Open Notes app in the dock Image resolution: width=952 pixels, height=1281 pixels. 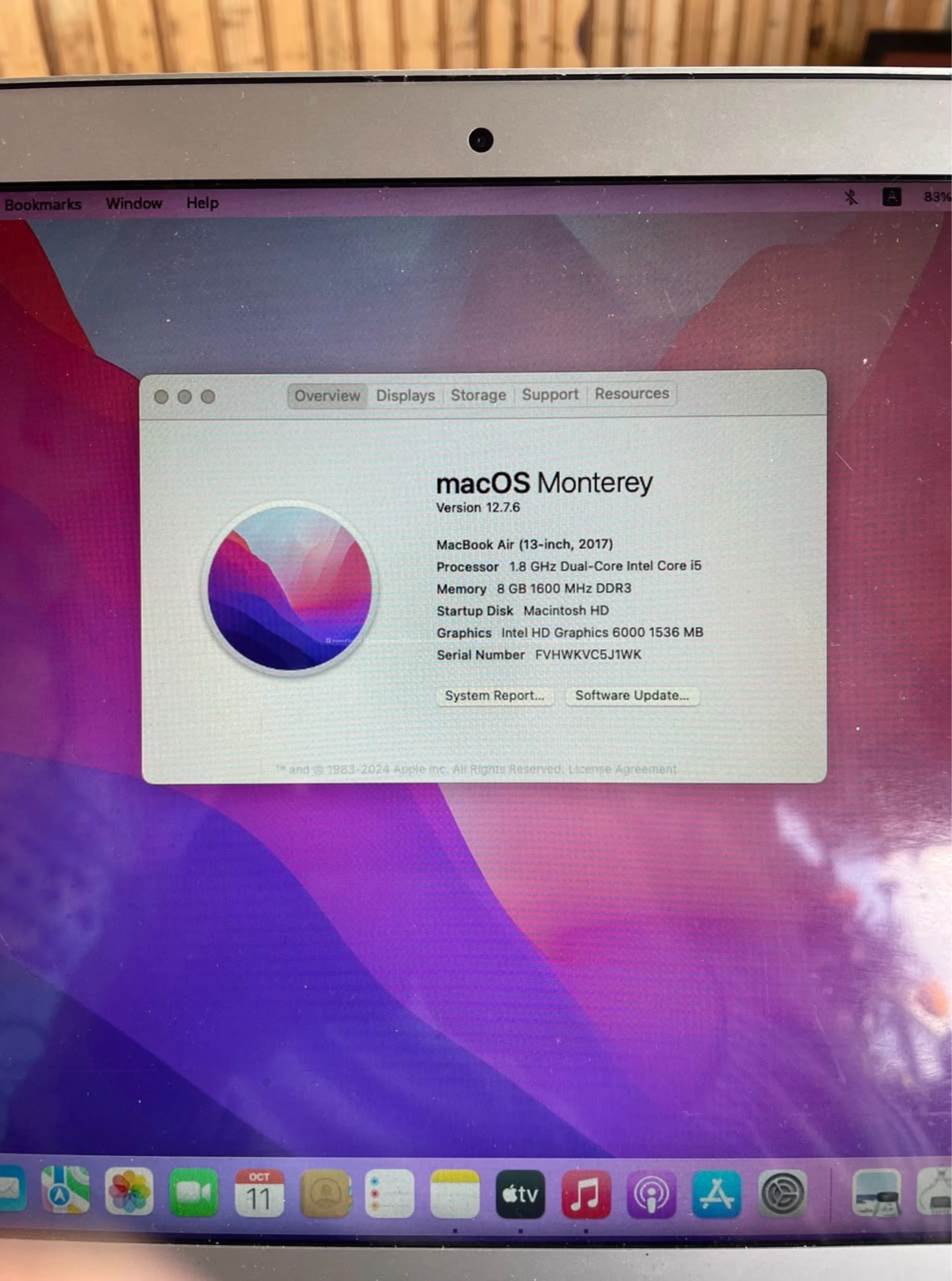(455, 1193)
